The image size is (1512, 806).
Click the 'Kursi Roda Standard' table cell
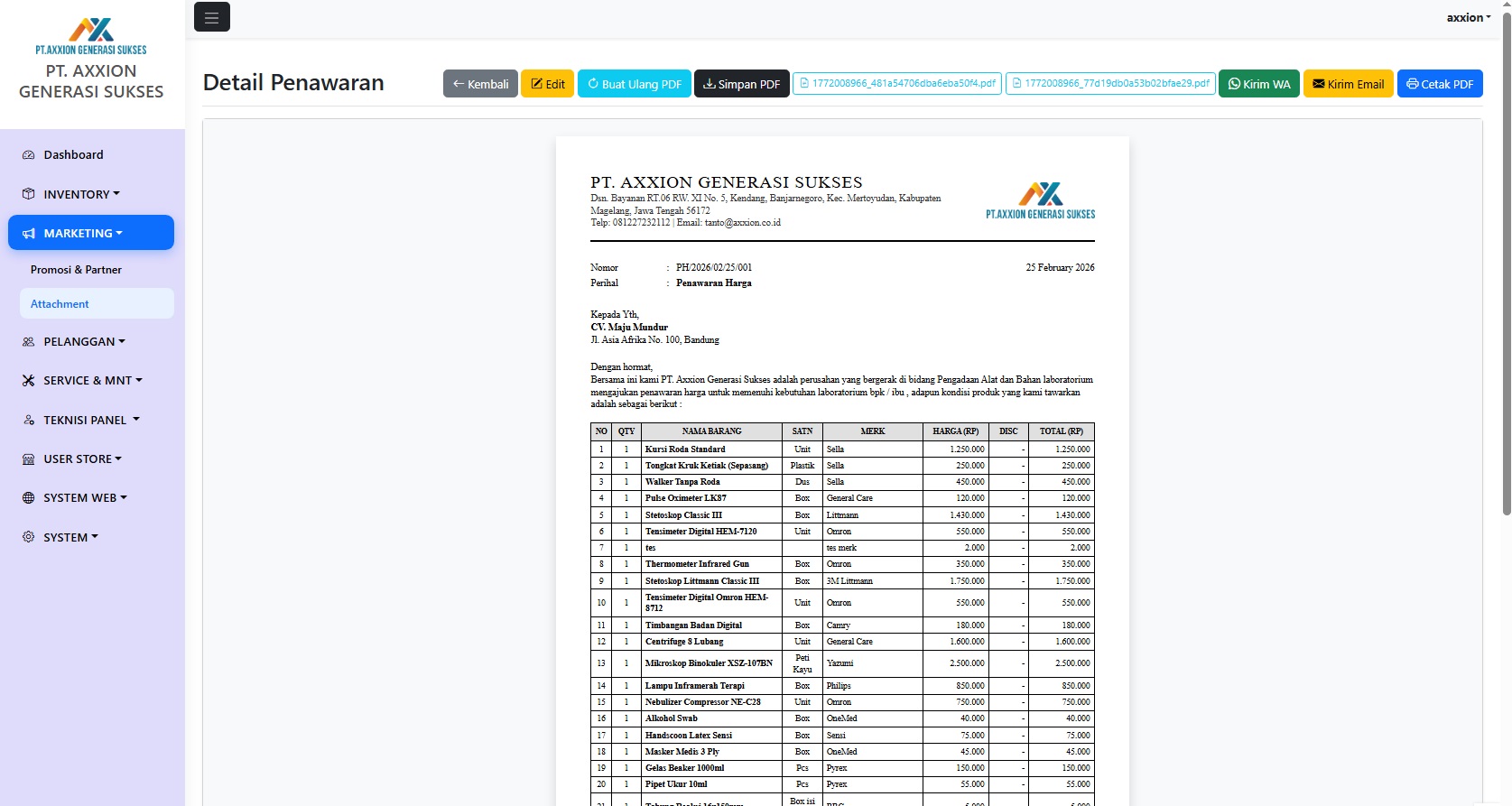click(711, 449)
